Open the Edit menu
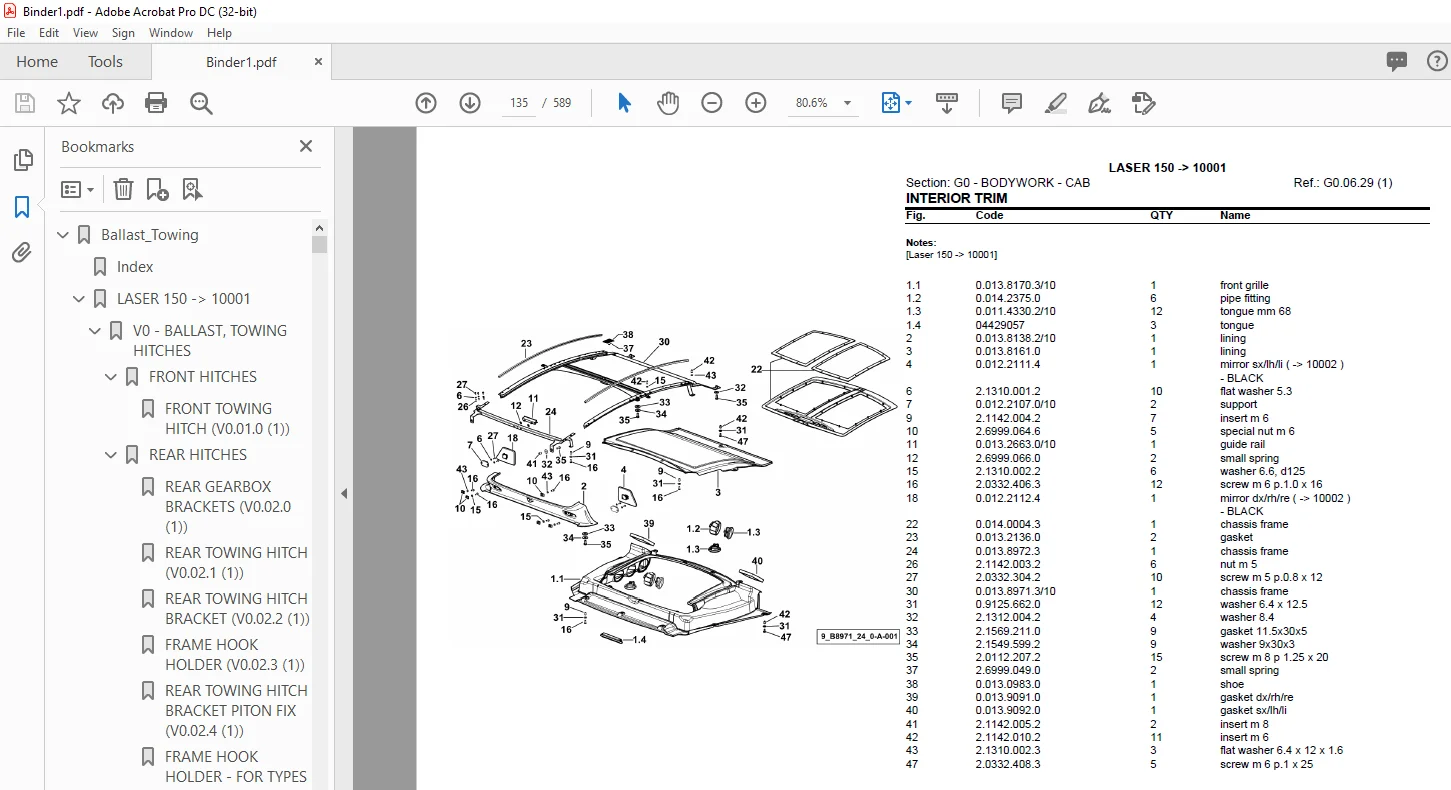The image size is (1451, 790). pos(49,33)
